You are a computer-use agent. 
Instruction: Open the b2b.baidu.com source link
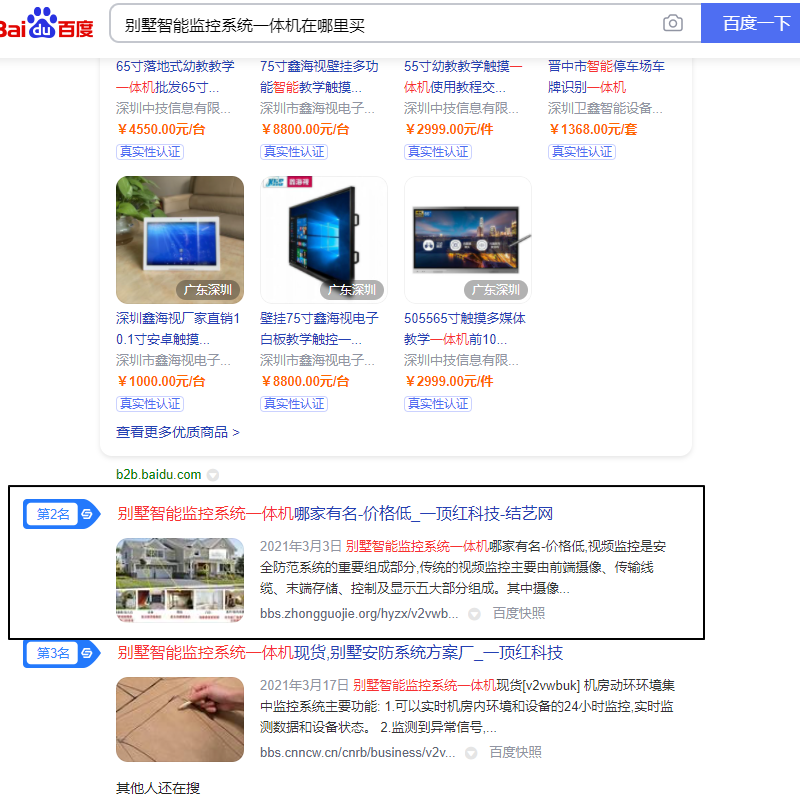click(158, 474)
